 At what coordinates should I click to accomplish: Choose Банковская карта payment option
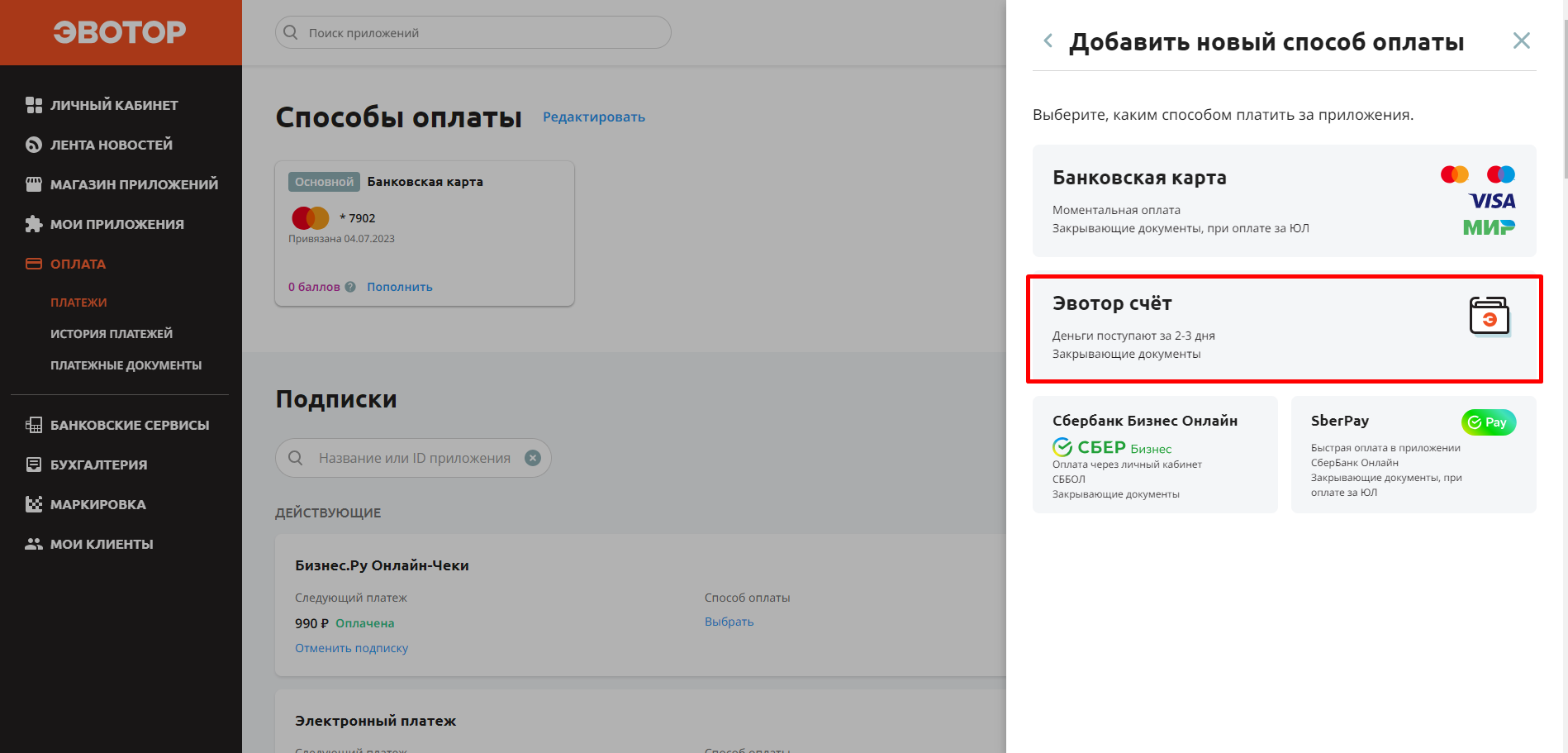(1285, 201)
